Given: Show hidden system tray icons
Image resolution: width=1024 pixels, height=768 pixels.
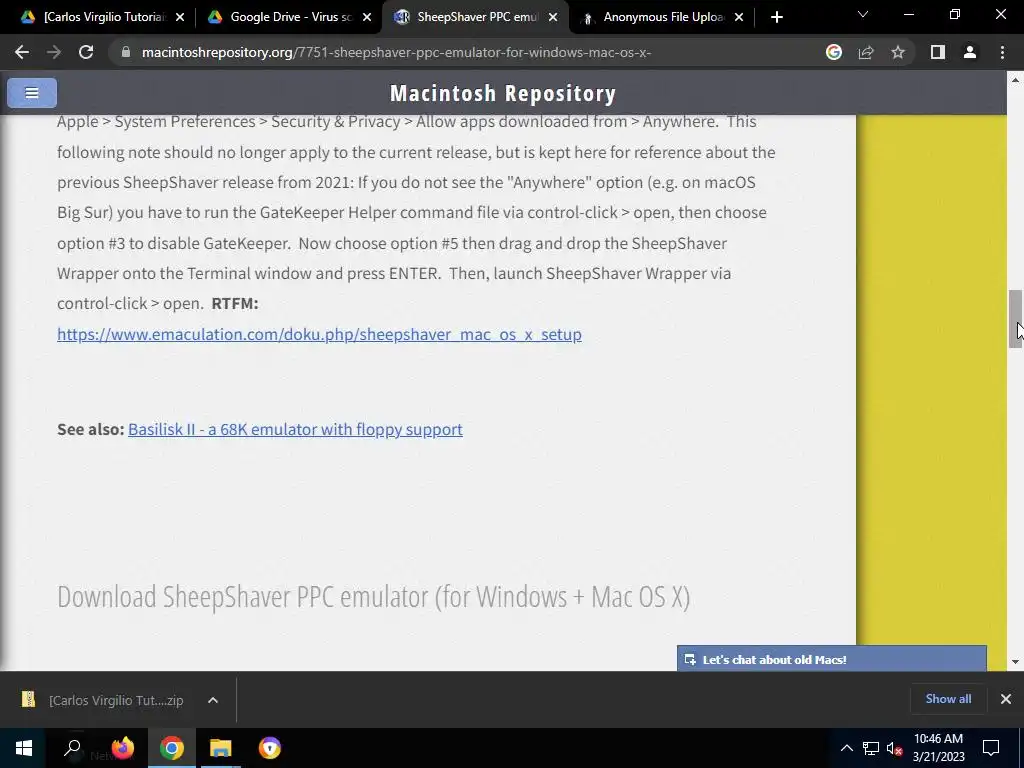Looking at the screenshot, I should tap(846, 748).
